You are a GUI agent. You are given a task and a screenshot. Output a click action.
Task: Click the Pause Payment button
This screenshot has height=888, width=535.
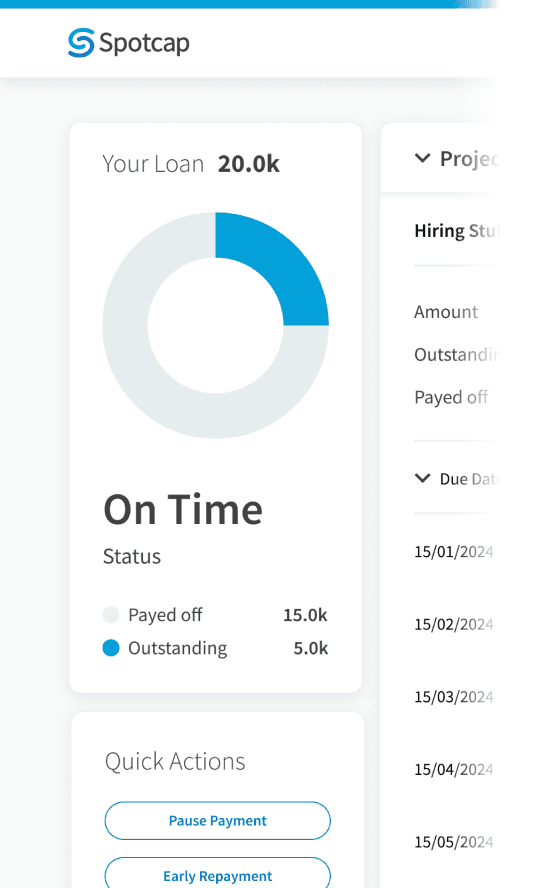pyautogui.click(x=217, y=821)
